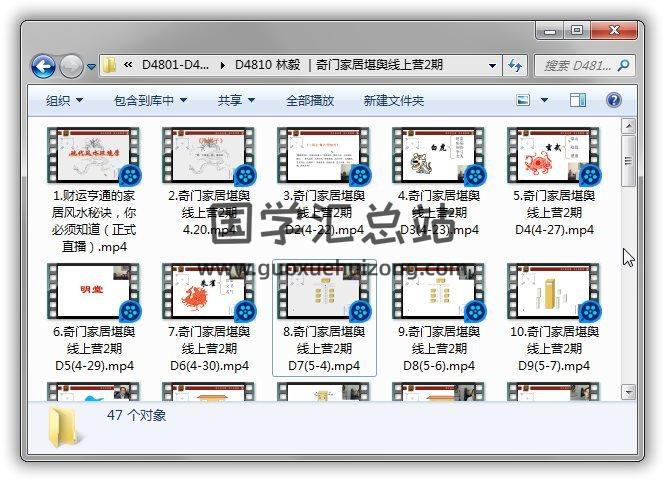Image resolution: width=665 pixels, height=482 pixels.
Task: Click the Back navigation arrow button
Action: (x=43, y=66)
